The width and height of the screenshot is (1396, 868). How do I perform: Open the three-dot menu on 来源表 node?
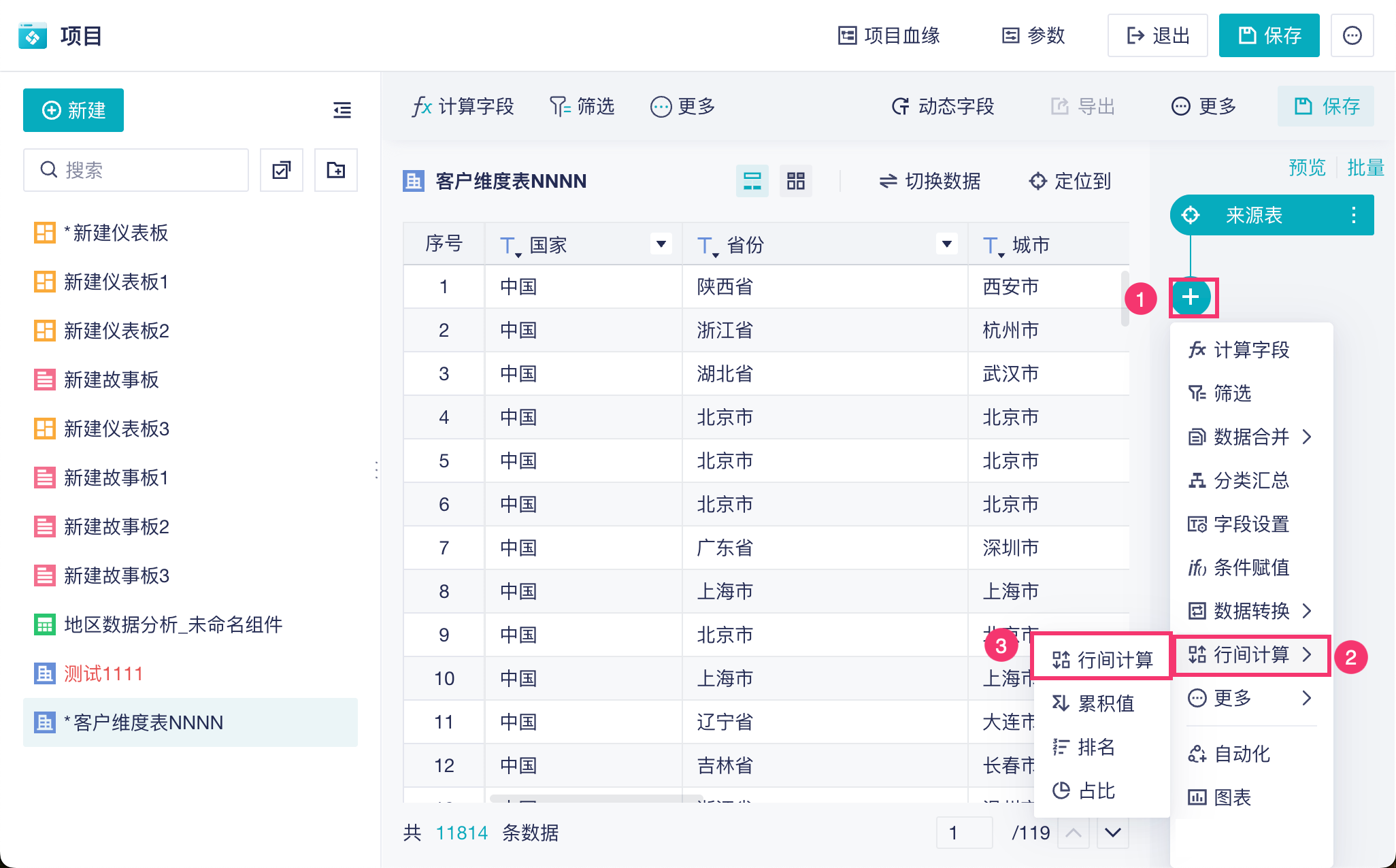click(1354, 216)
